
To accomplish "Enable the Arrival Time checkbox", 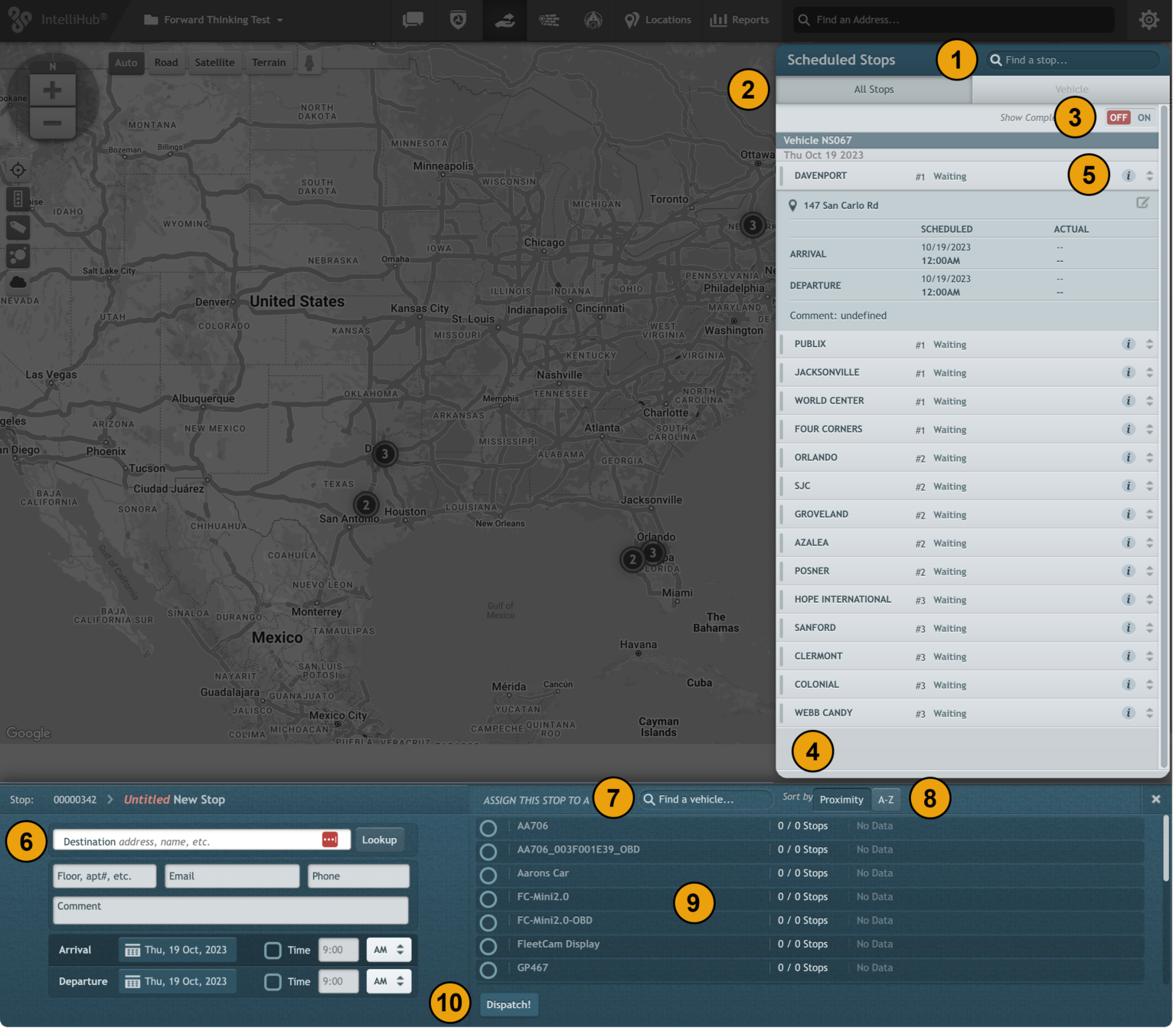I will 273,951.
